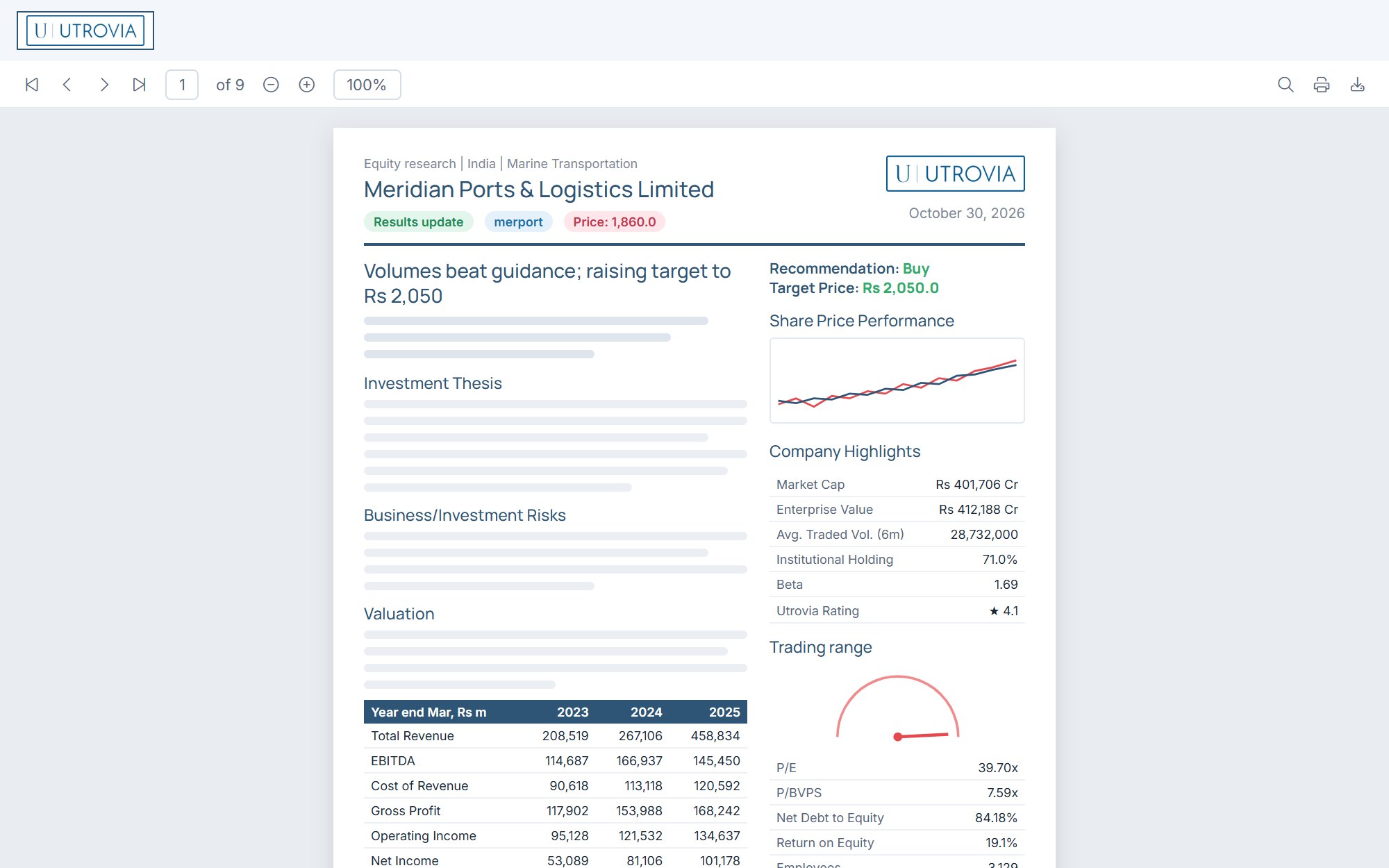Click the Enterprise Value Rs 412,188 Cr
The height and width of the screenshot is (868, 1389).
[978, 510]
